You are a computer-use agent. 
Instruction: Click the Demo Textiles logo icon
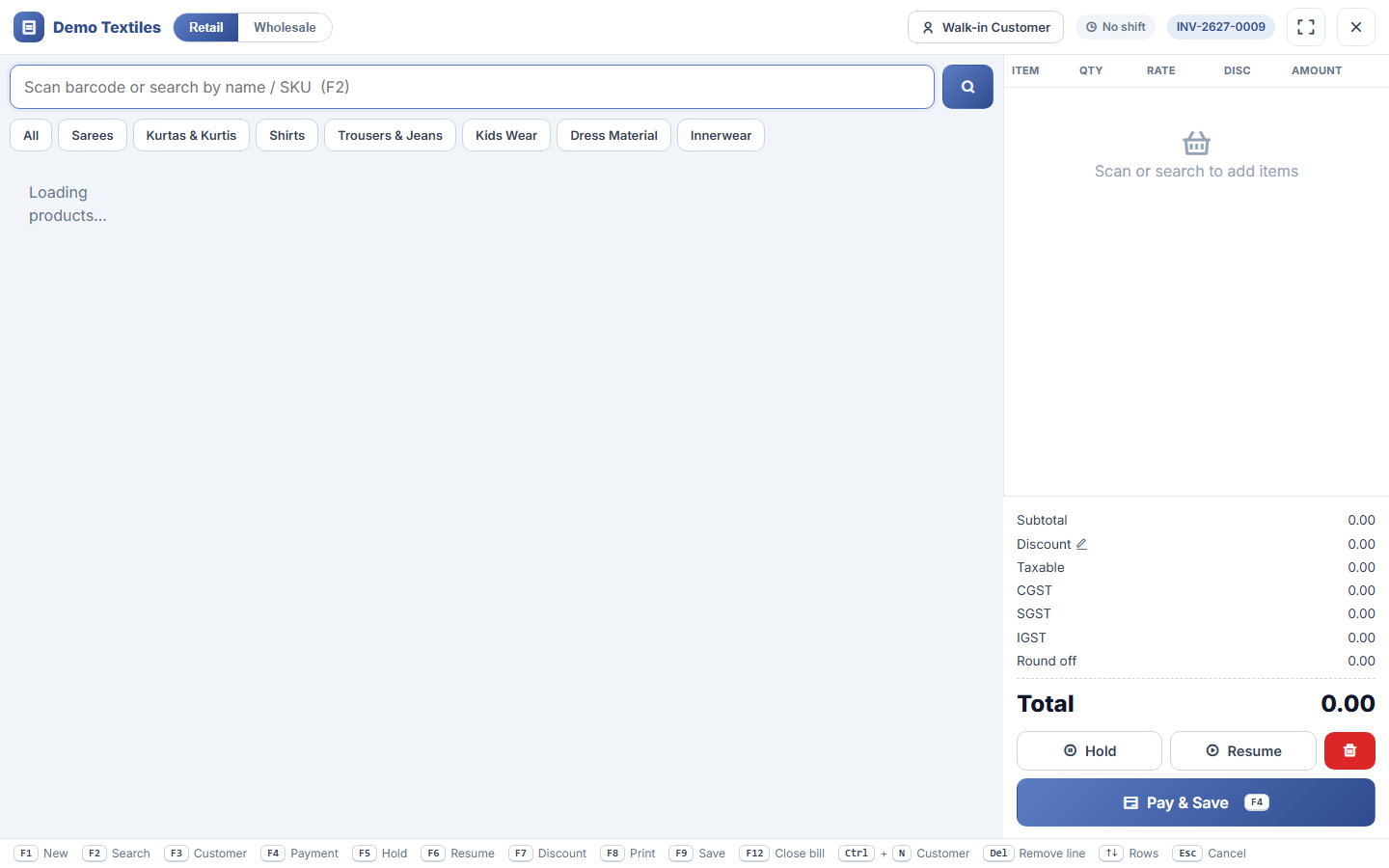click(x=29, y=27)
